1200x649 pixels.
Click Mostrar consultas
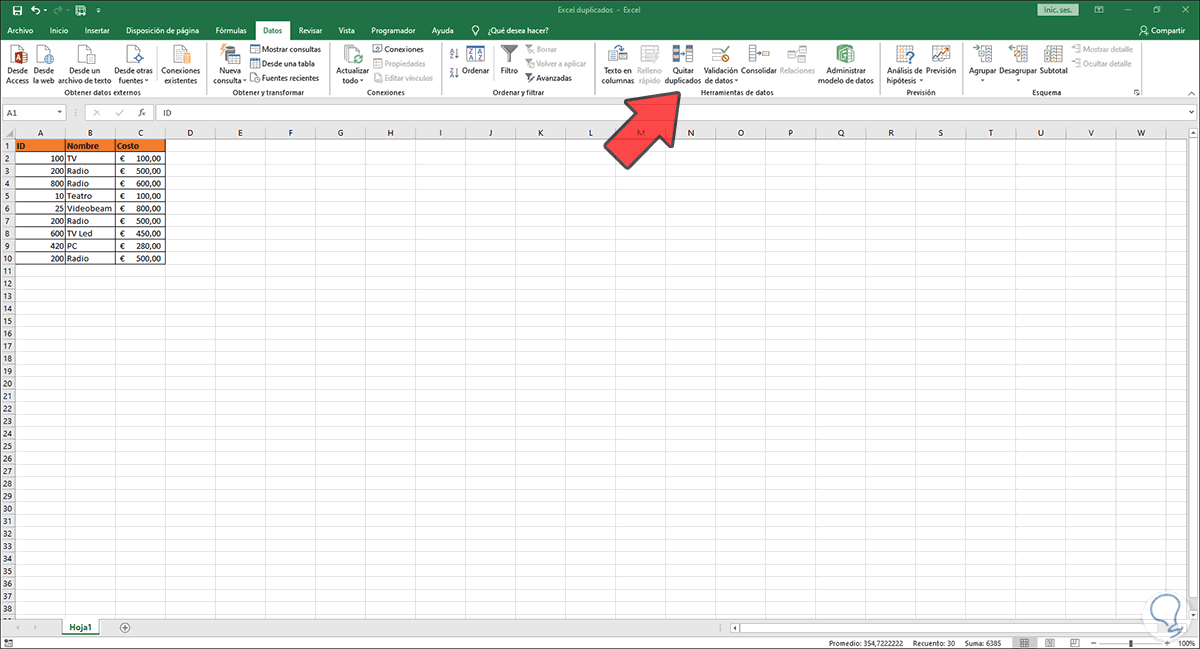(285, 49)
